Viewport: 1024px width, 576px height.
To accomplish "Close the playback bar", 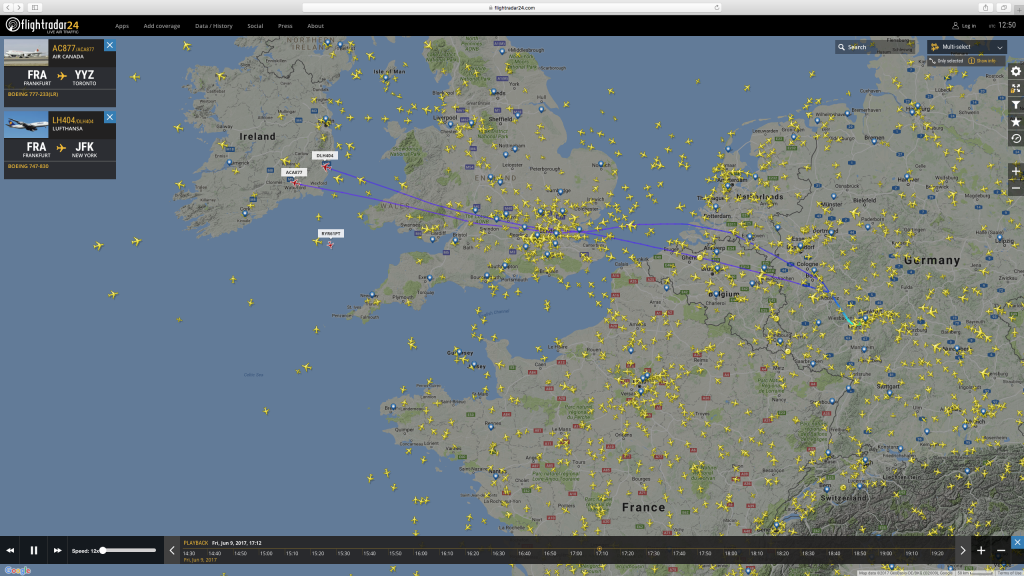I will click(x=1017, y=542).
